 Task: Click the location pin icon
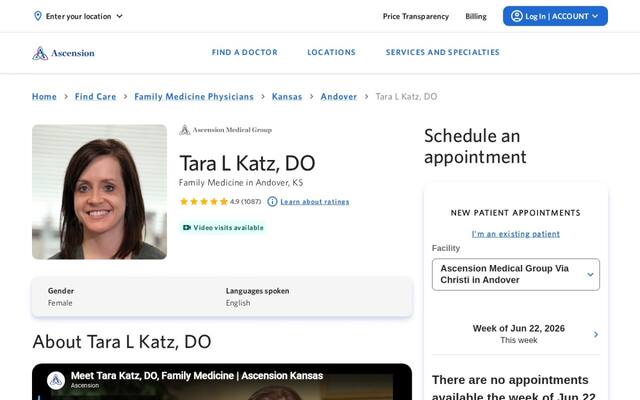pos(38,16)
